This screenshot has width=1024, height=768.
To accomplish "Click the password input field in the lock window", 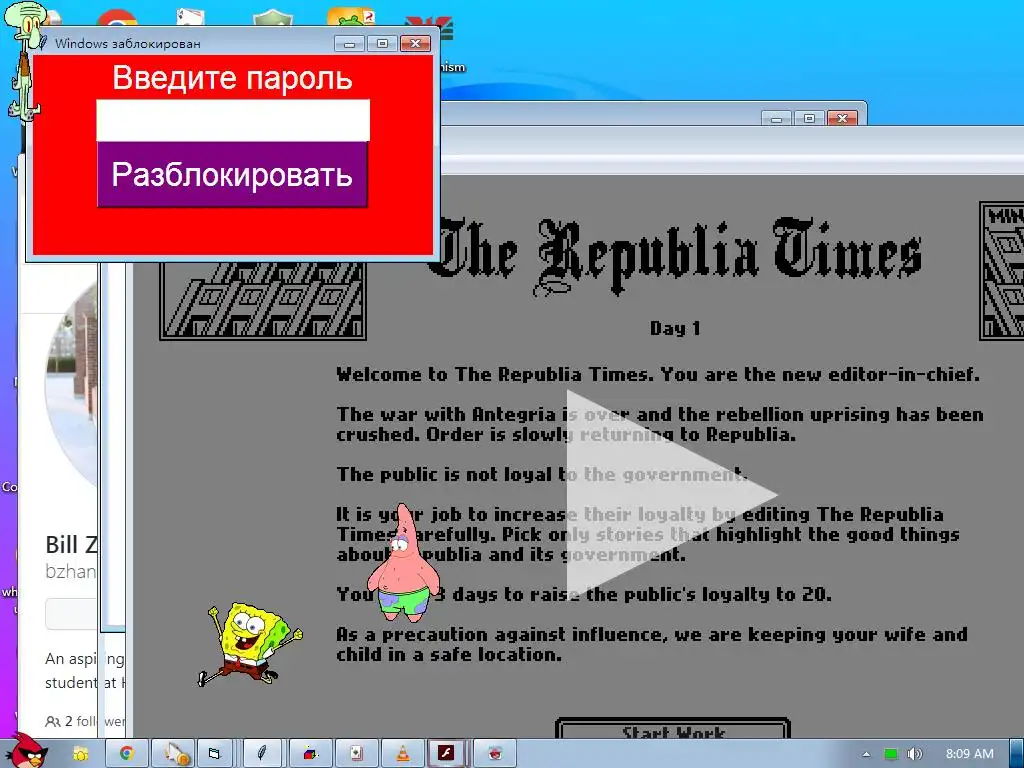I will coord(232,120).
